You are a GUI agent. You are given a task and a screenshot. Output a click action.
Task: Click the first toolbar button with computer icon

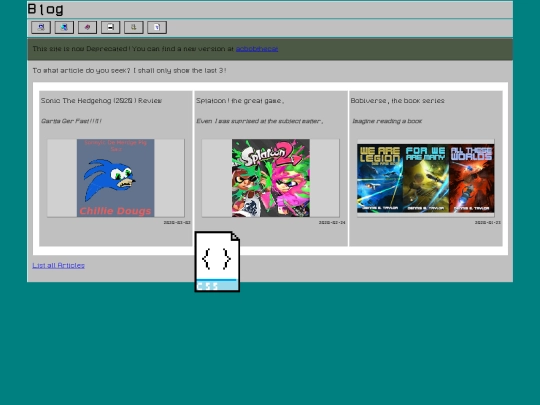pyautogui.click(x=41, y=27)
